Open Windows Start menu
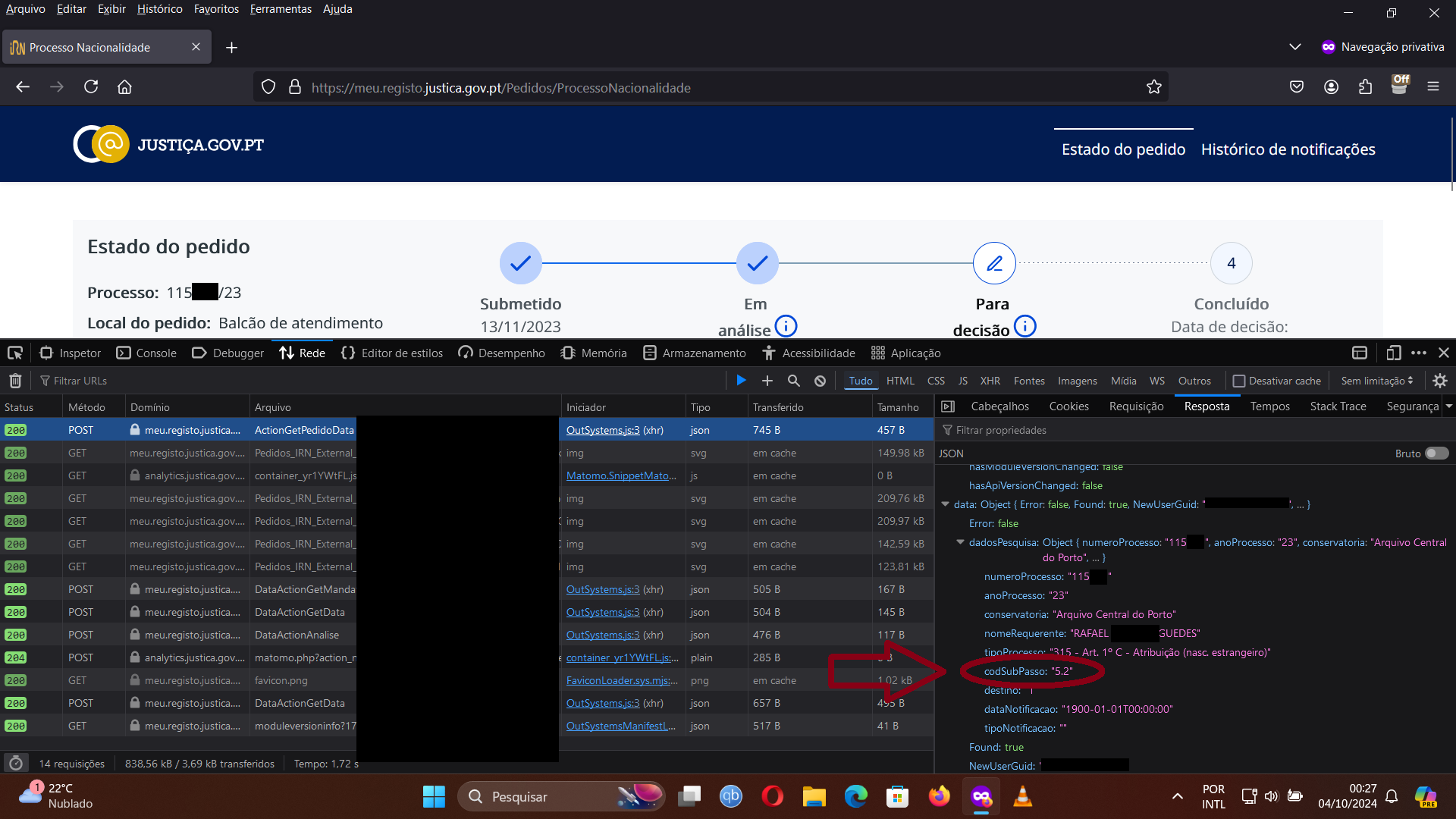This screenshot has width=1456, height=819. click(434, 797)
